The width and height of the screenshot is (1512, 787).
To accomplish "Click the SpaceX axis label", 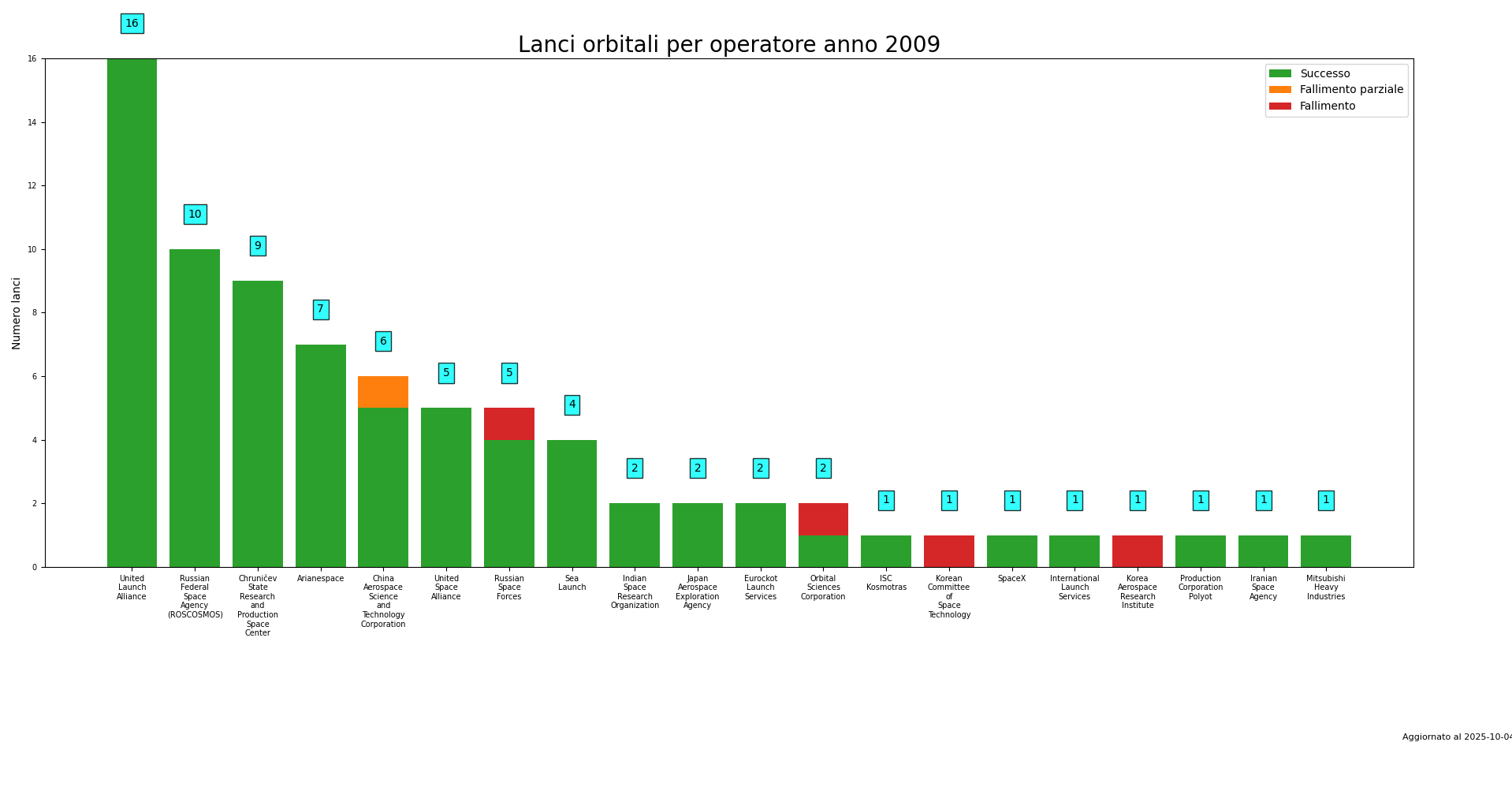I will (x=1011, y=579).
